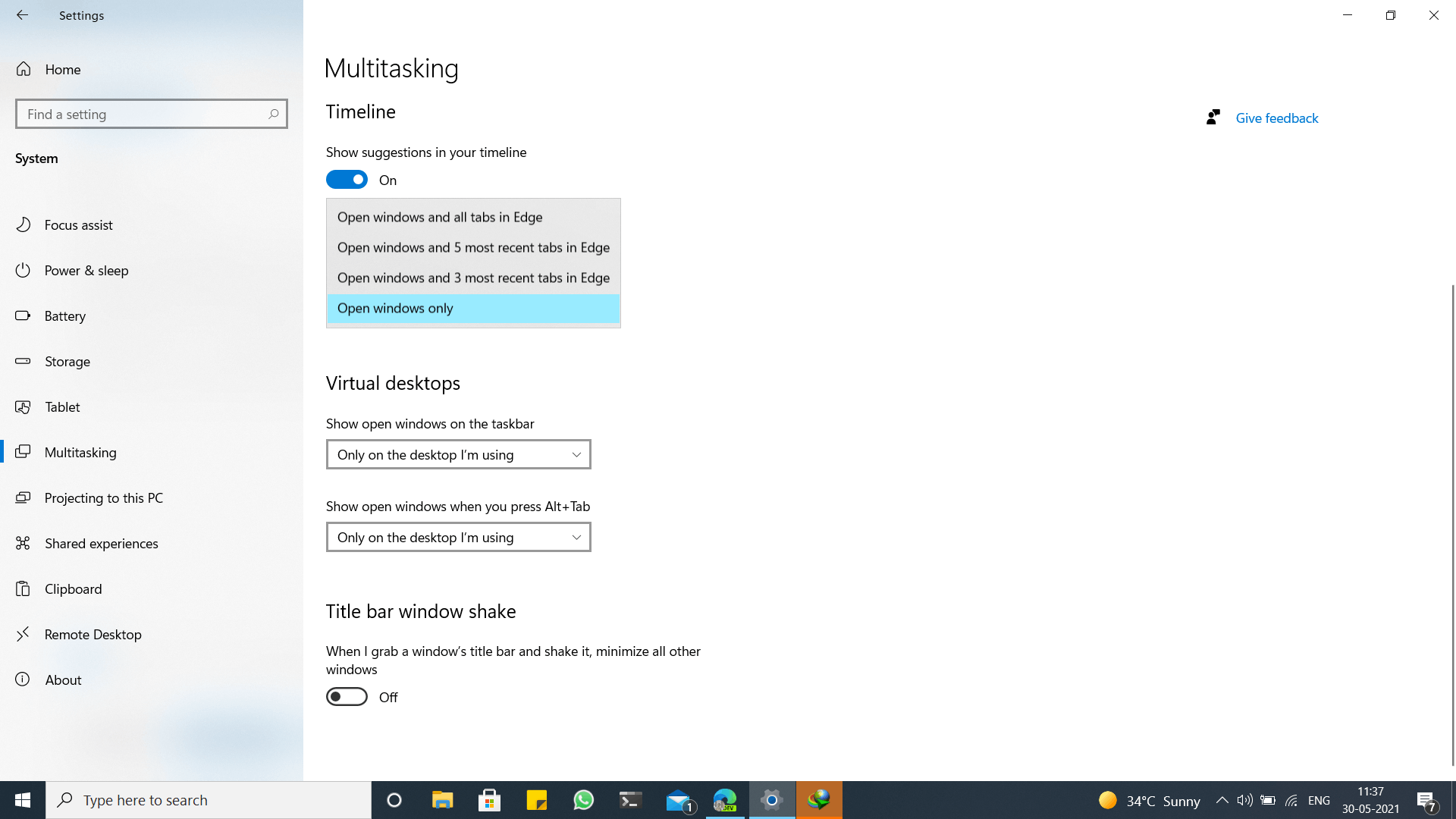The image size is (1456, 819).
Task: Click the search magnifier in Find a setting
Action: click(x=274, y=115)
